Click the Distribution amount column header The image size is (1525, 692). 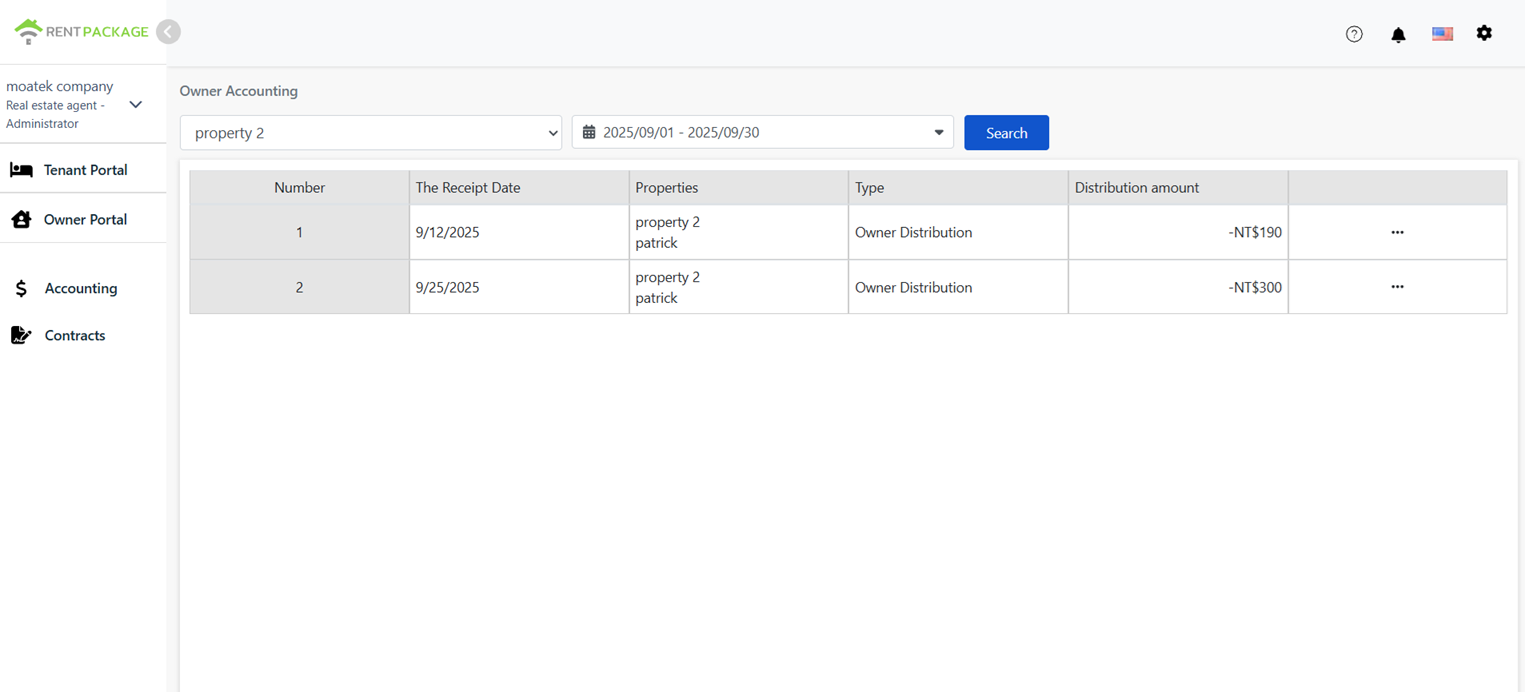pos(1136,188)
